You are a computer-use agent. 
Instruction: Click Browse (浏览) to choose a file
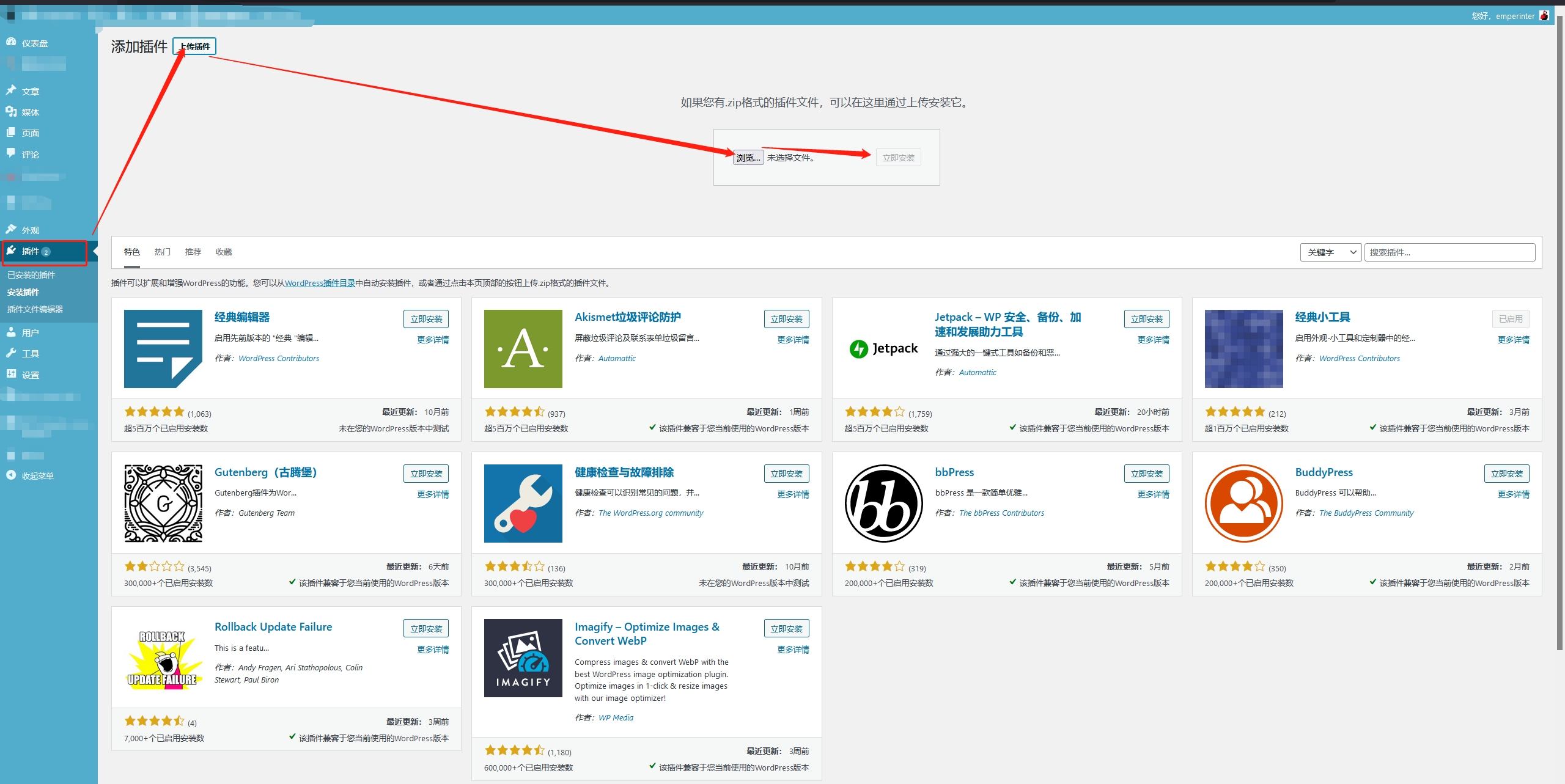pos(748,158)
